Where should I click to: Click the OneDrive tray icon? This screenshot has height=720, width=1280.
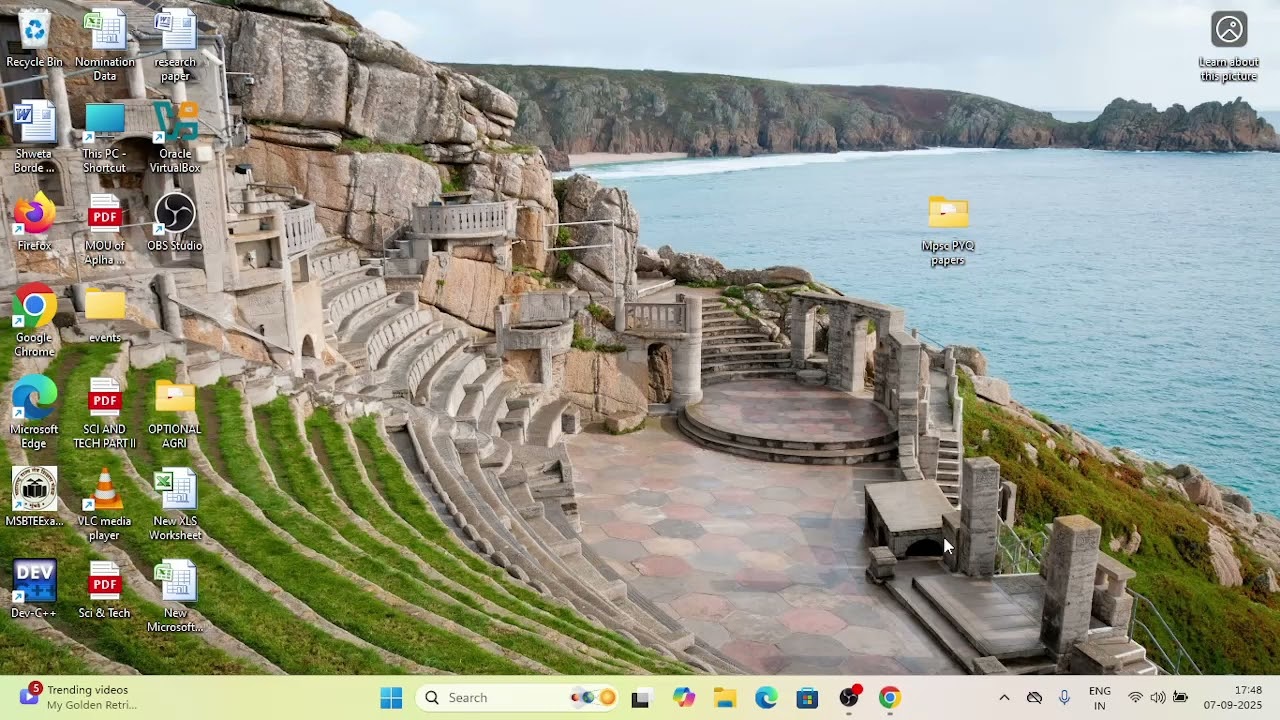[x=1035, y=698]
